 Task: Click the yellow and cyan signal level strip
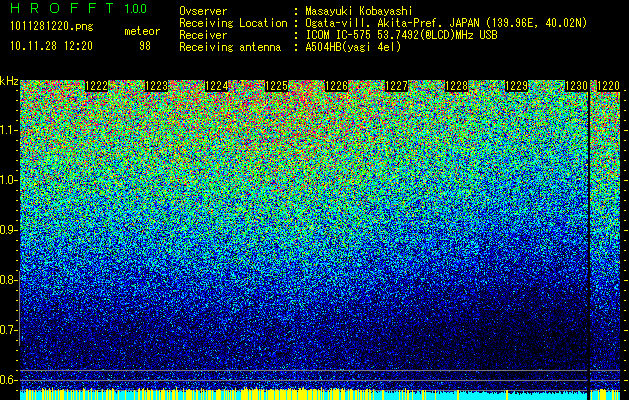pos(320,394)
